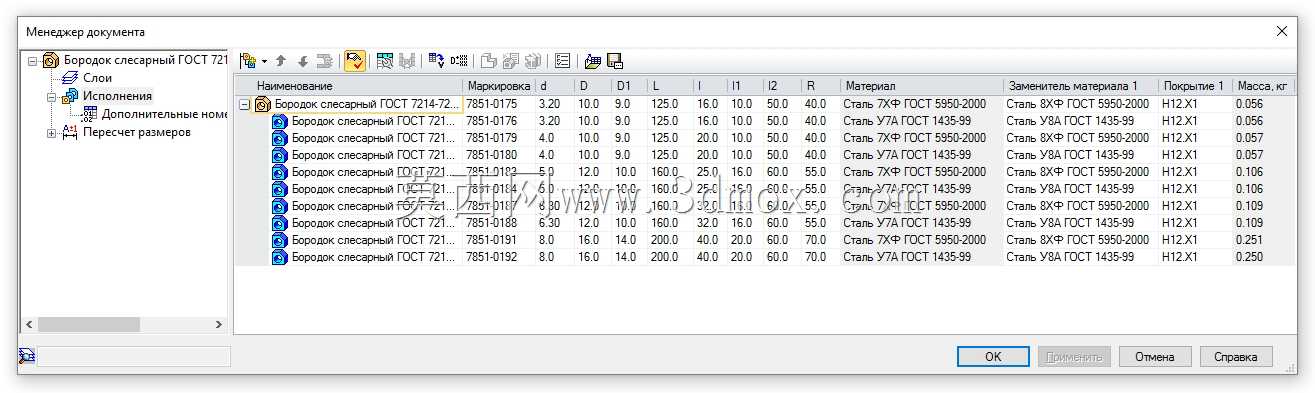1315x393 pixels.
Task: Click the save table to file icon
Action: 615,61
